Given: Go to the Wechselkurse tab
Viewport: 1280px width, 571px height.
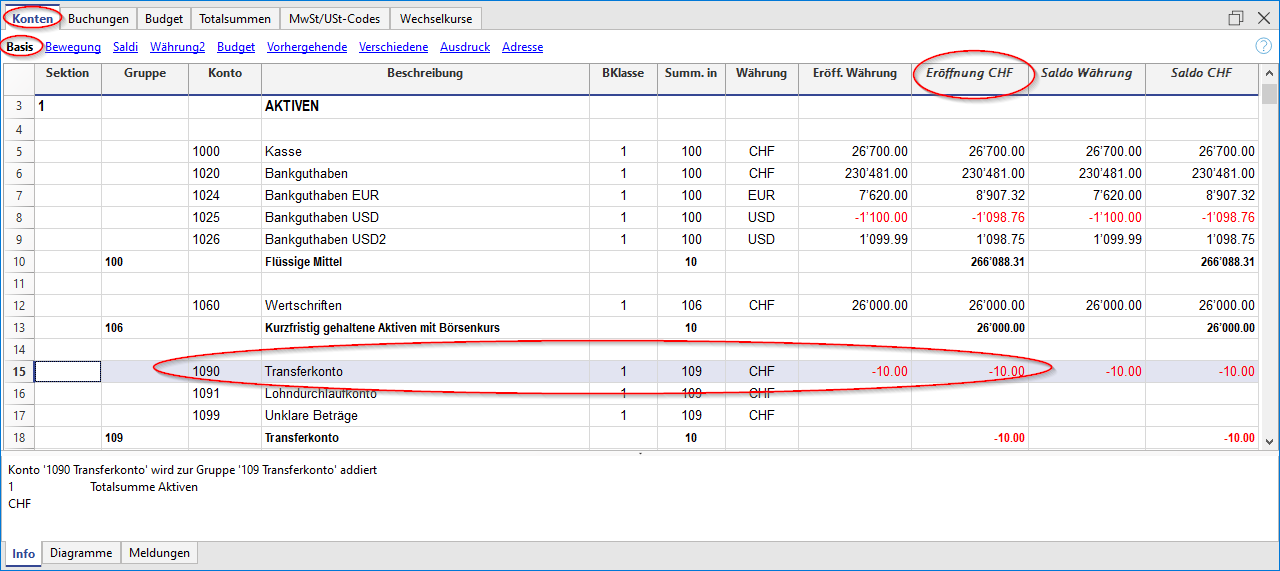Looking at the screenshot, I should [x=437, y=19].
